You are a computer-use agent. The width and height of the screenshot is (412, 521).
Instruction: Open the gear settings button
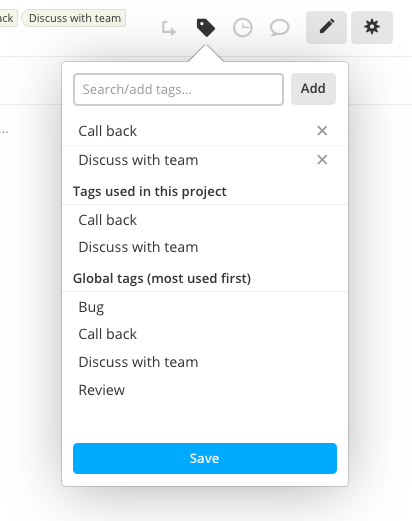[x=372, y=27]
